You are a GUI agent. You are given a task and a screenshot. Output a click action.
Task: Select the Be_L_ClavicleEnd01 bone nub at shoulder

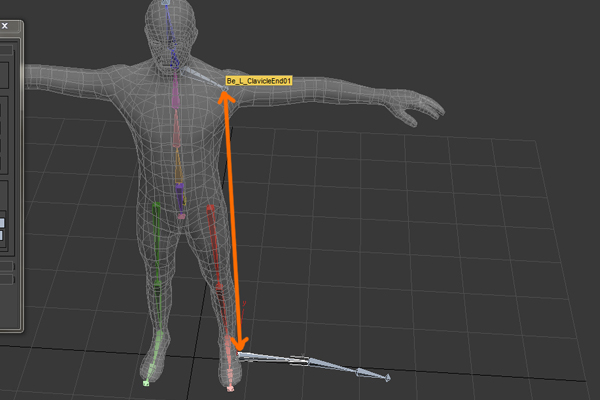225,89
